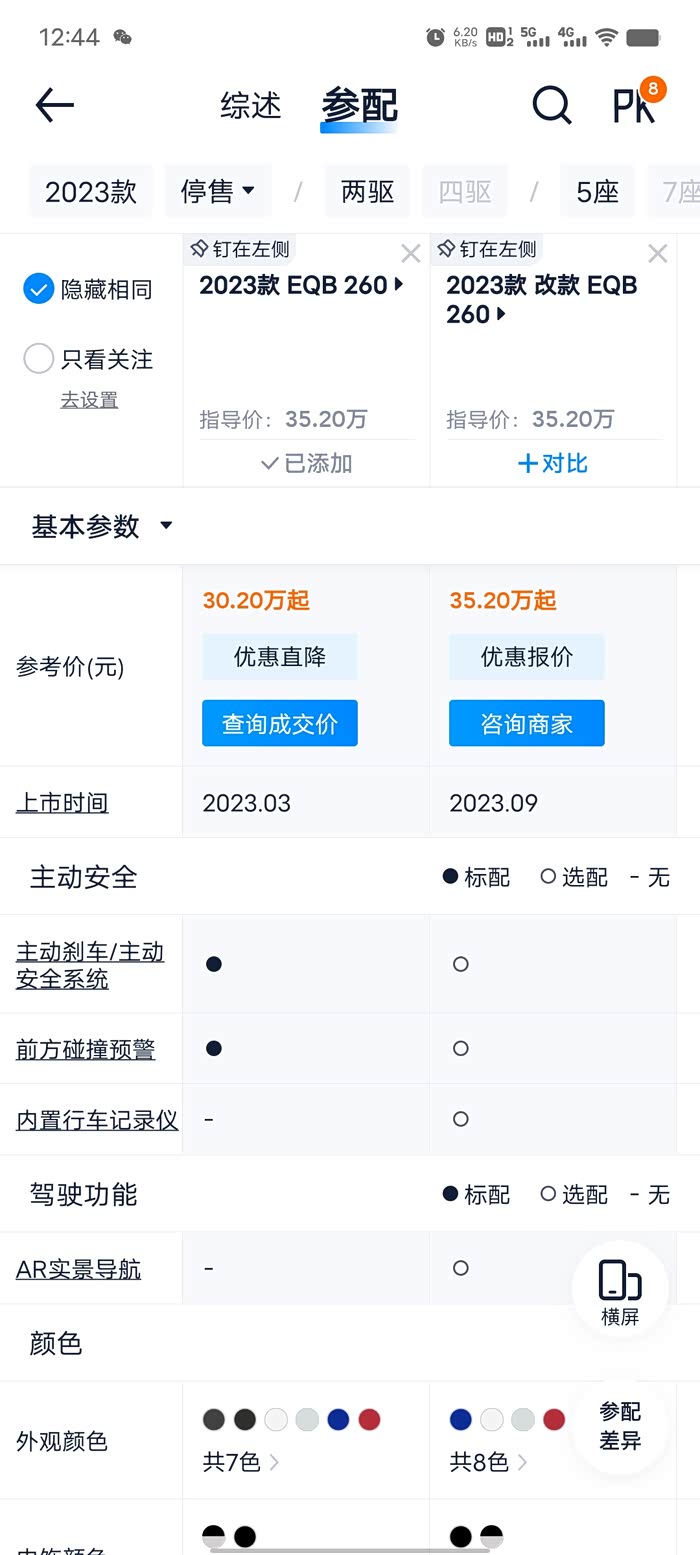This screenshot has height=1555, width=700.
Task: Remove the 2023款 改款 EQB 260 column
Action: 657,254
